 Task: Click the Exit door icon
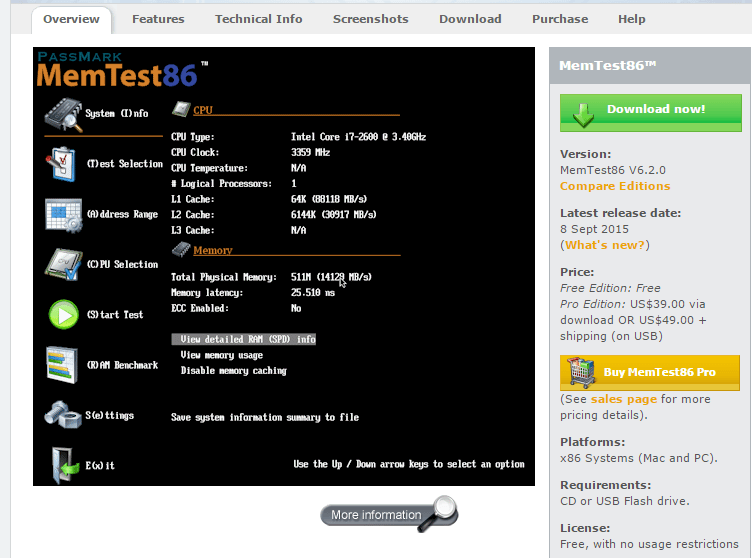click(x=65, y=464)
